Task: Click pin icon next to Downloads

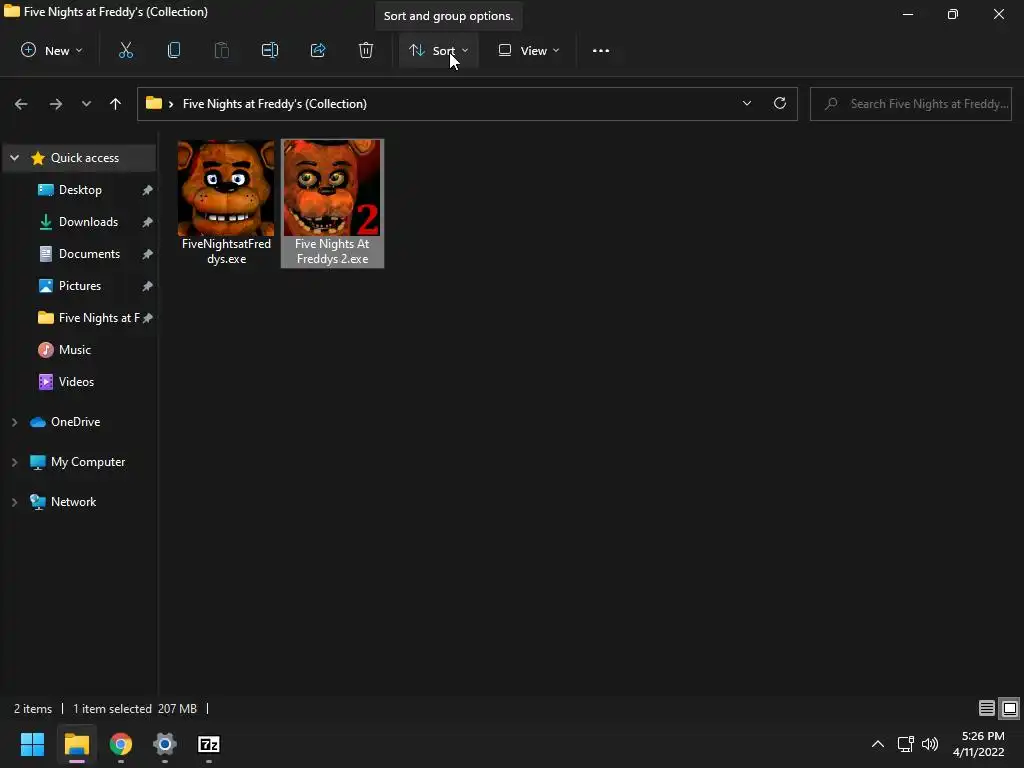Action: click(148, 222)
